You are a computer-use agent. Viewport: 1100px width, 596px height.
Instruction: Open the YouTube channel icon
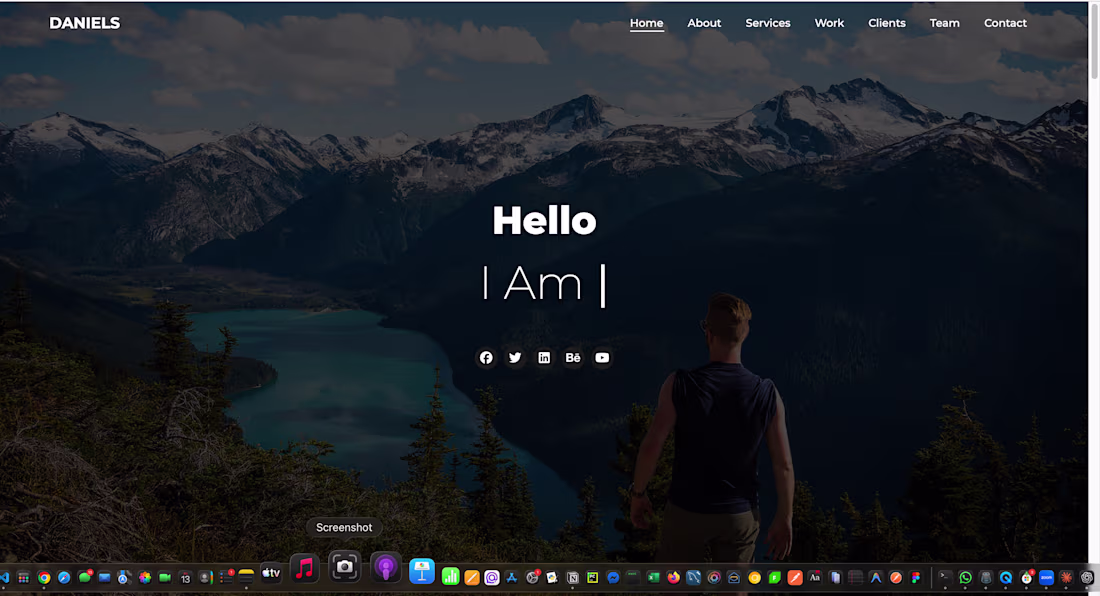[x=602, y=357]
